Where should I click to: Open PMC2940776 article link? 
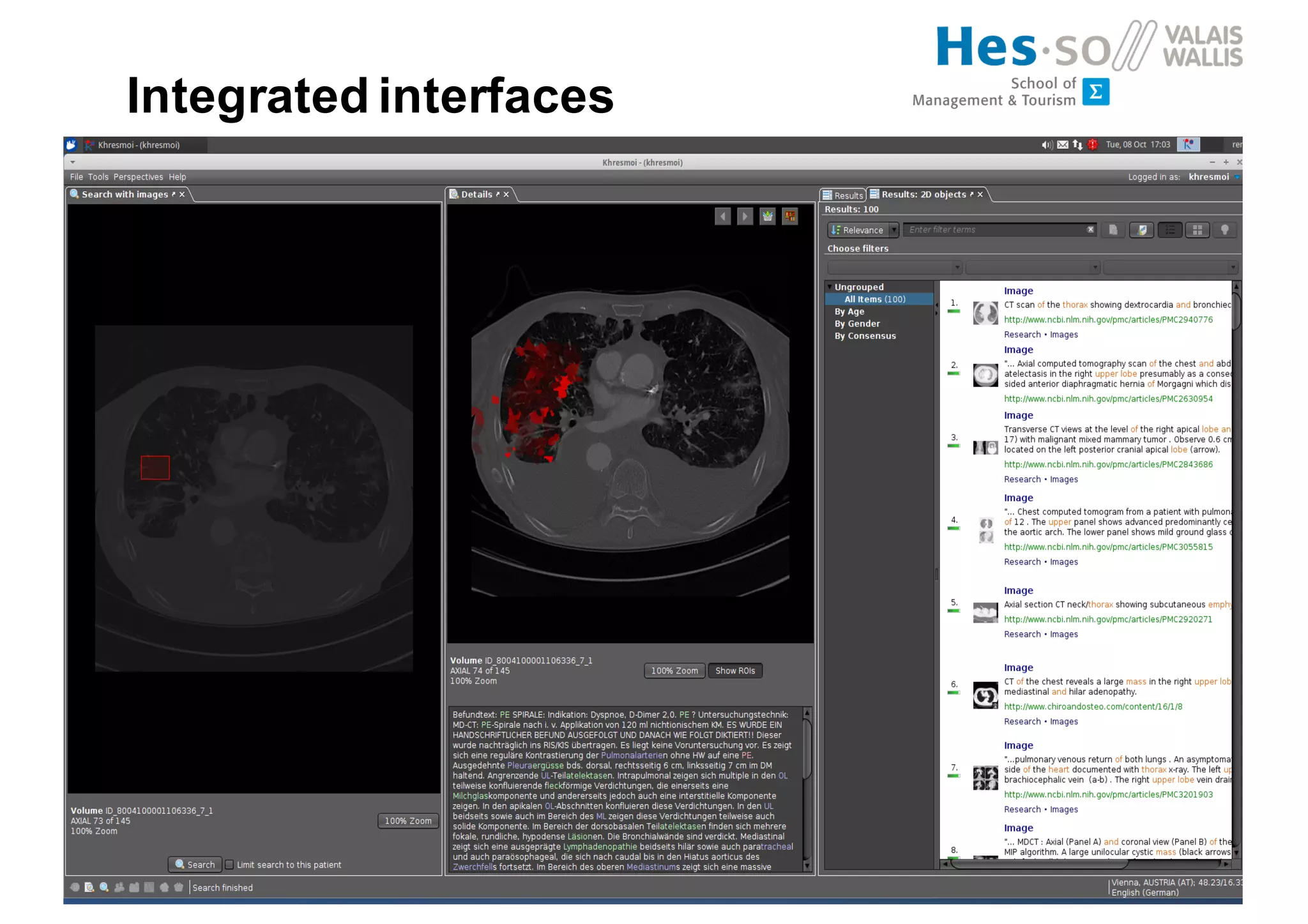click(x=1108, y=320)
